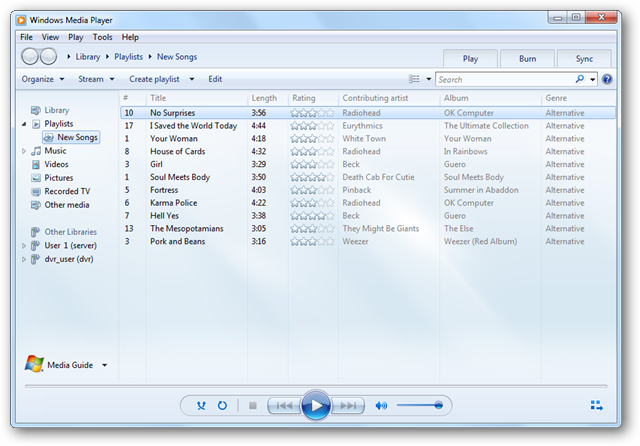Open the Organize dropdown

tap(43, 79)
